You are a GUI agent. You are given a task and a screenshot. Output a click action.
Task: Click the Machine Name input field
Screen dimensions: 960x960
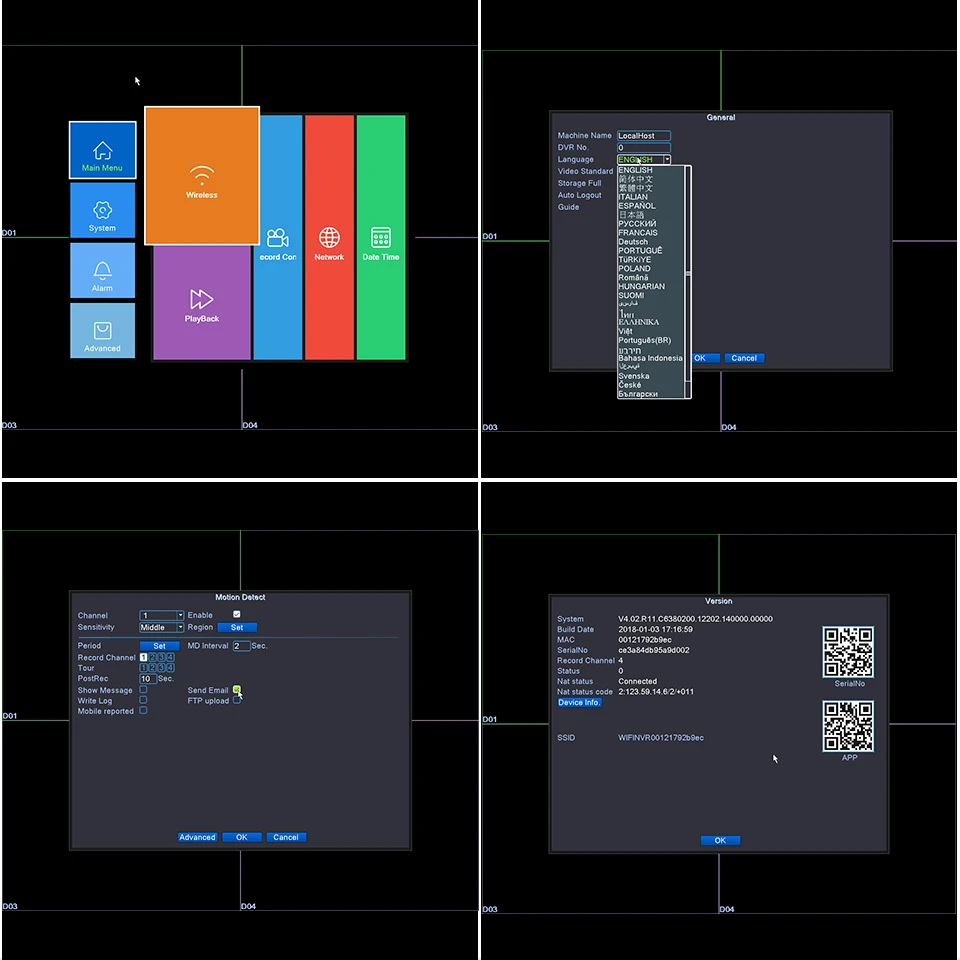coord(643,136)
